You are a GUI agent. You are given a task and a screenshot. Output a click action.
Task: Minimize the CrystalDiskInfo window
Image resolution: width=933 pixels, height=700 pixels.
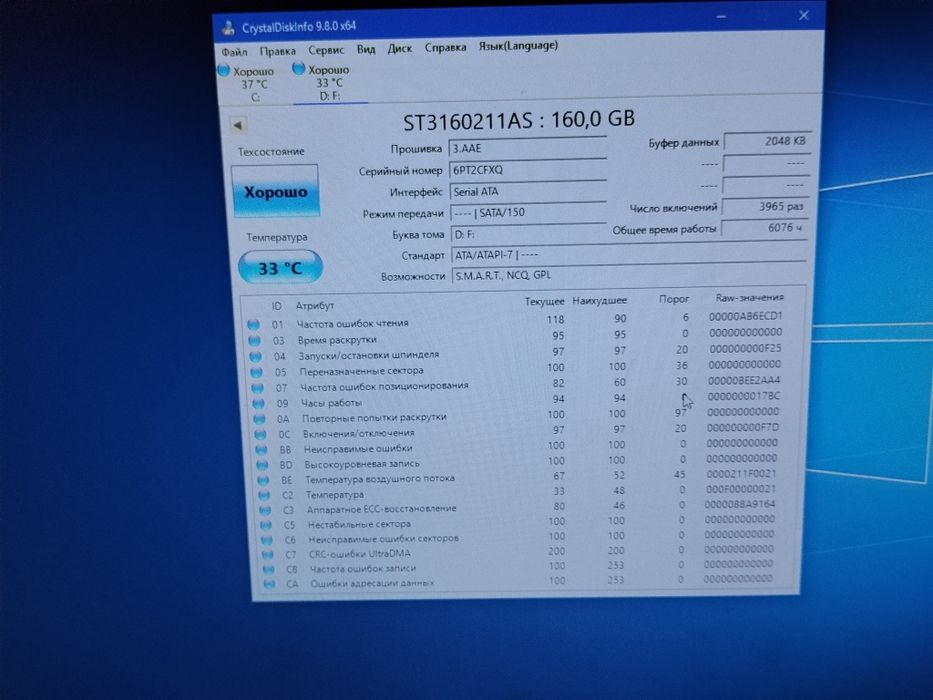click(x=721, y=17)
